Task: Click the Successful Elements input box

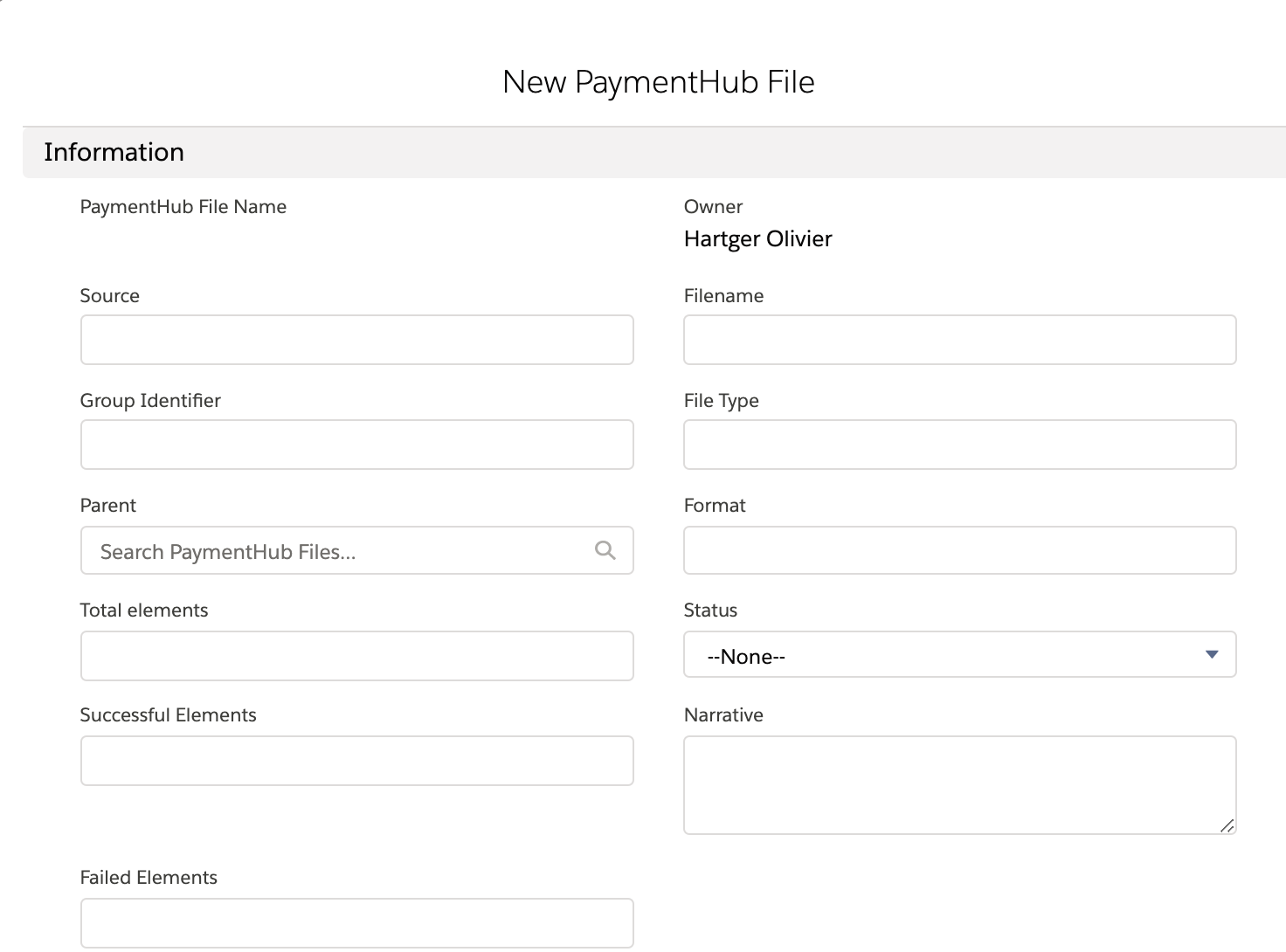Action: coord(356,761)
